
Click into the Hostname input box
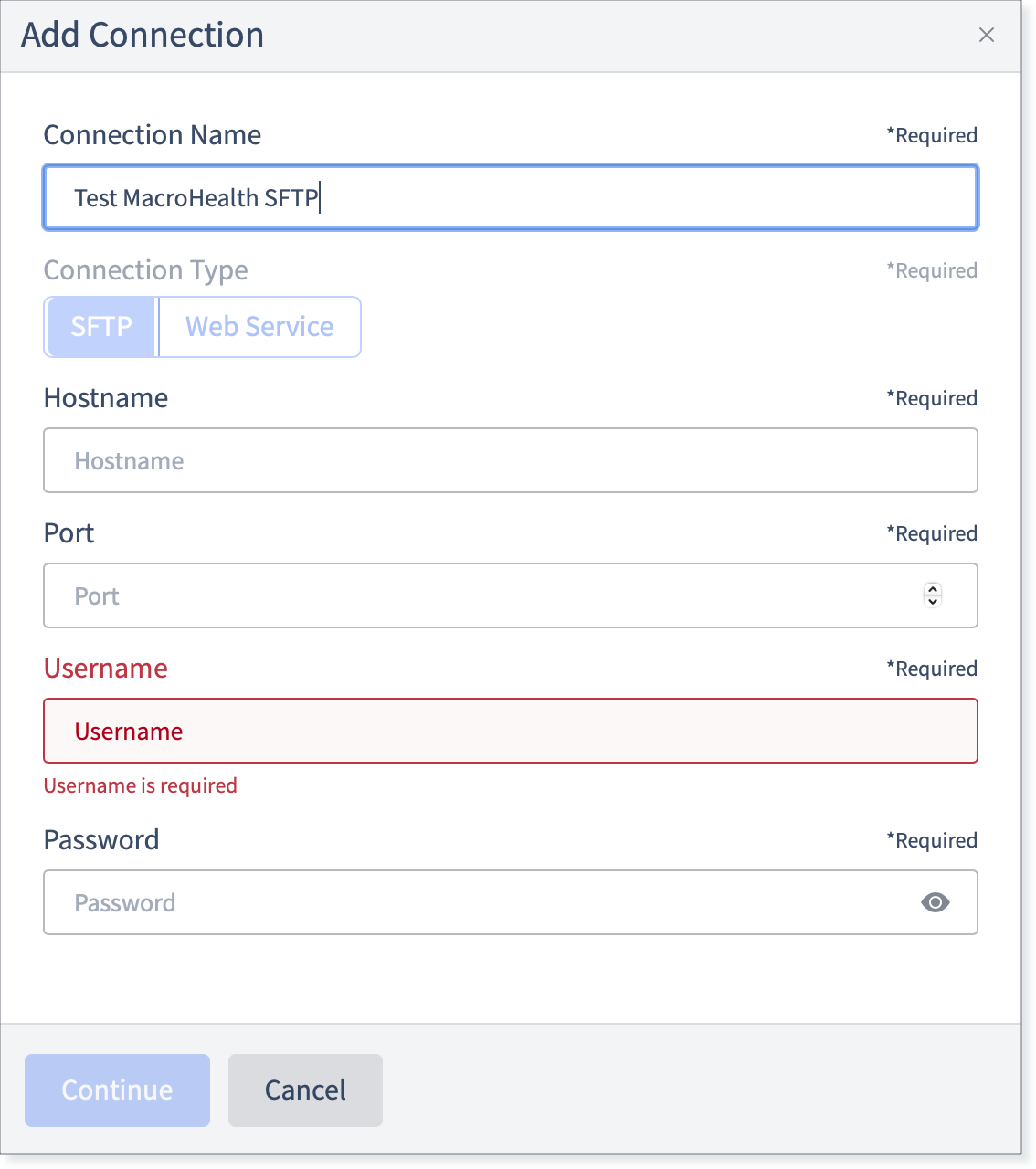(x=511, y=460)
